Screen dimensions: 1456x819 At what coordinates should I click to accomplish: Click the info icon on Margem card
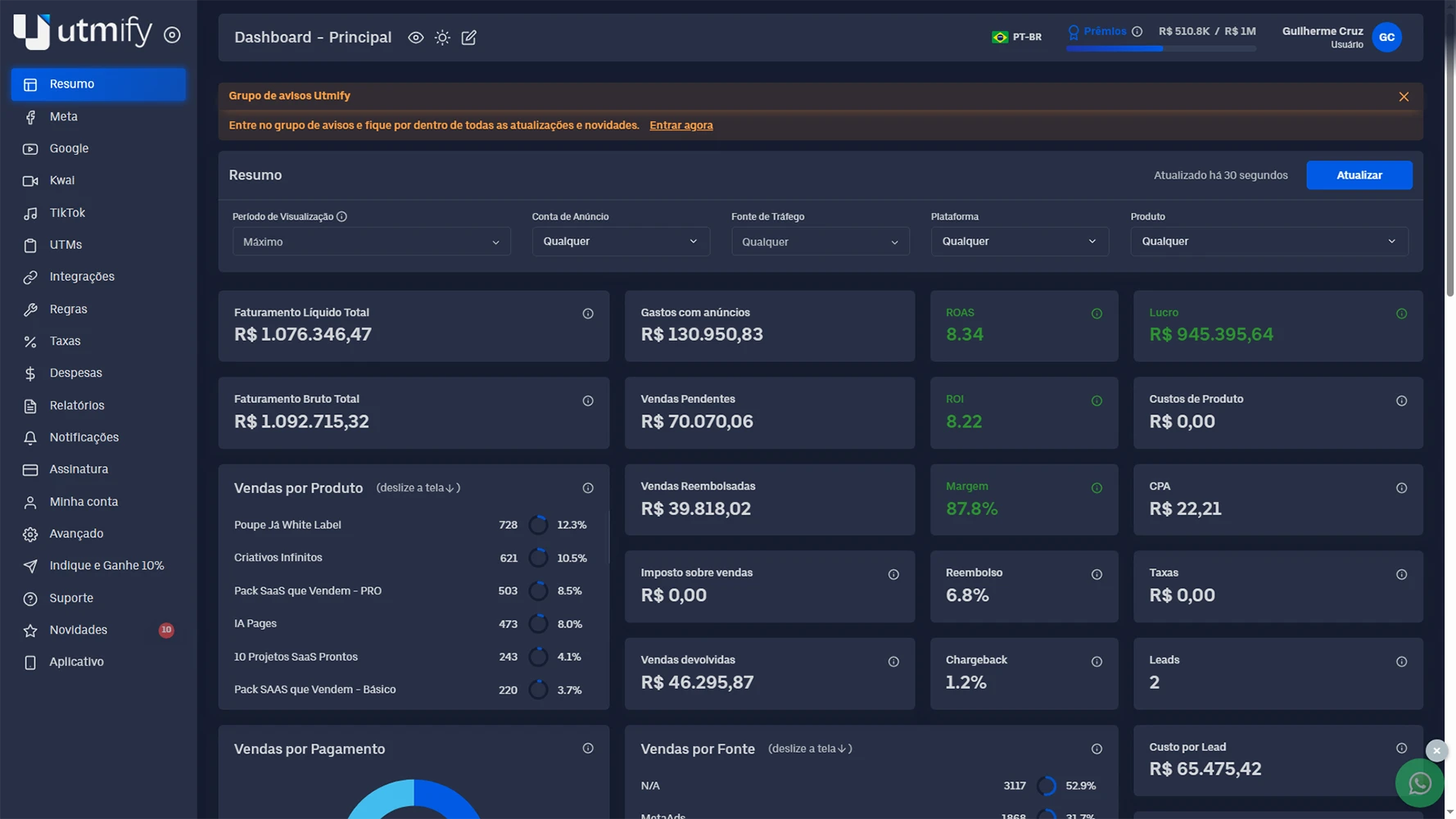pyautogui.click(x=1097, y=488)
